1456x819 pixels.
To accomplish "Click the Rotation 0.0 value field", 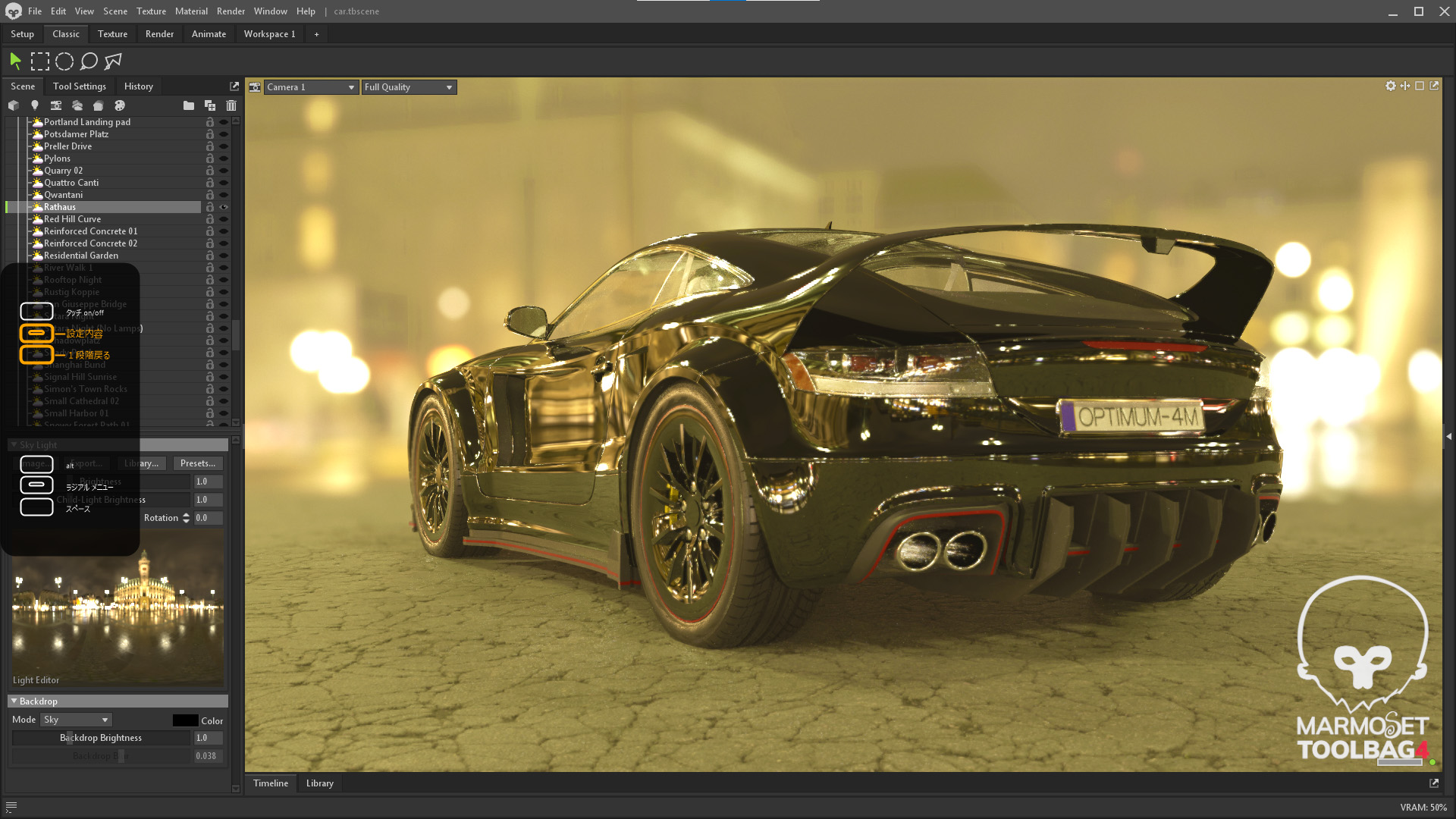I will coord(209,518).
